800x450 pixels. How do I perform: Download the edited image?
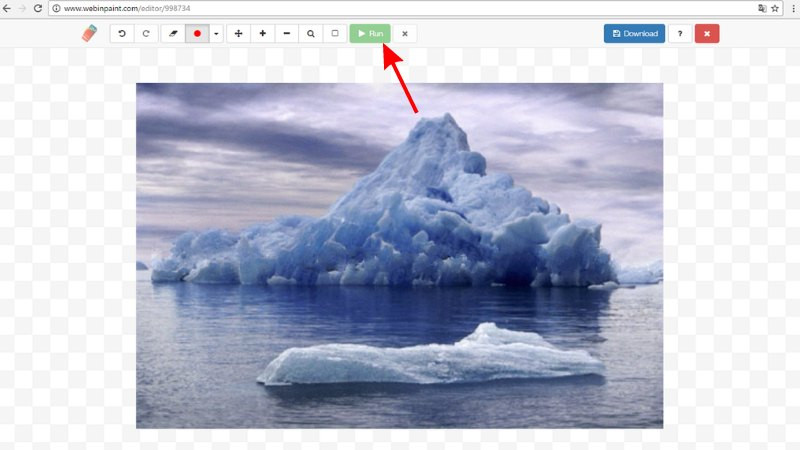[634, 33]
